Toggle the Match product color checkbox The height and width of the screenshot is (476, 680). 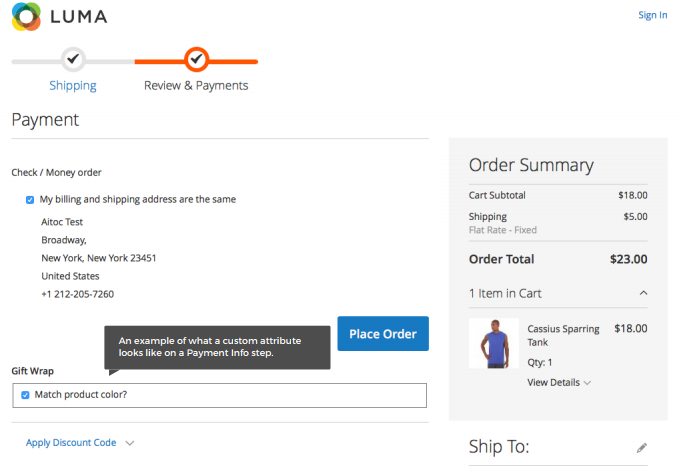click(25, 395)
